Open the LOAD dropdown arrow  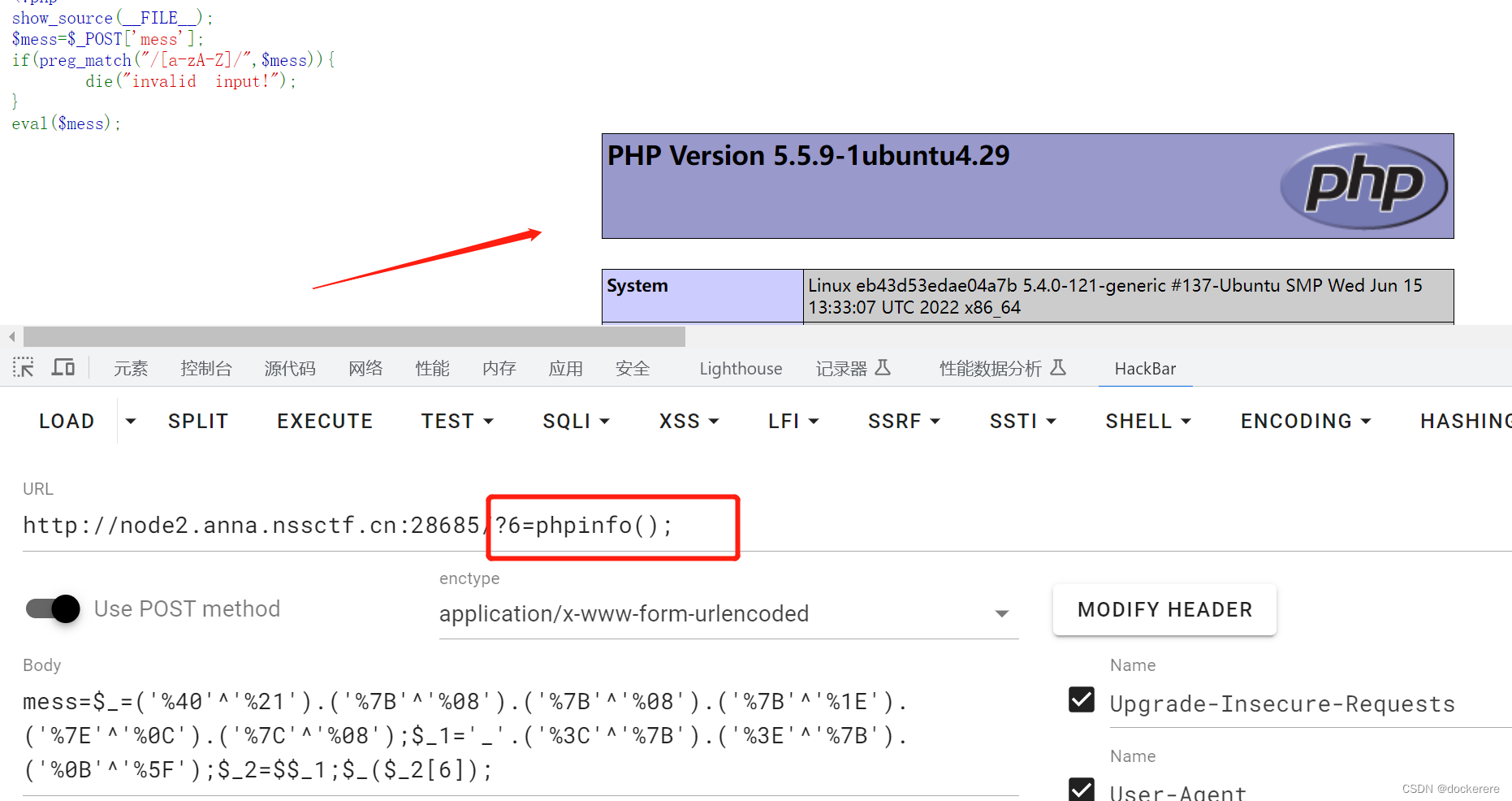[131, 421]
